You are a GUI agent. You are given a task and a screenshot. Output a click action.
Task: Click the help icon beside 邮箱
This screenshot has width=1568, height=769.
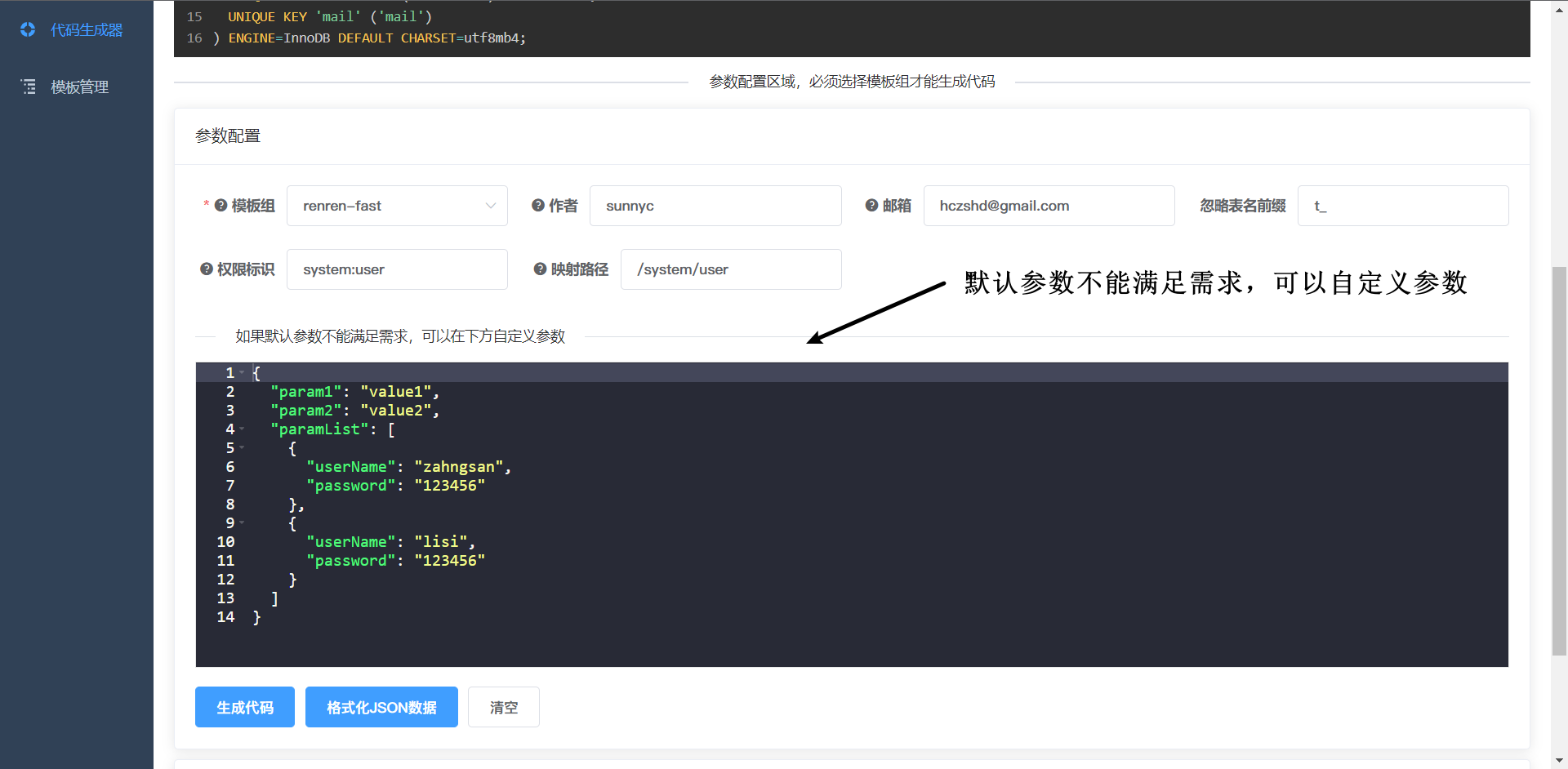click(x=871, y=206)
